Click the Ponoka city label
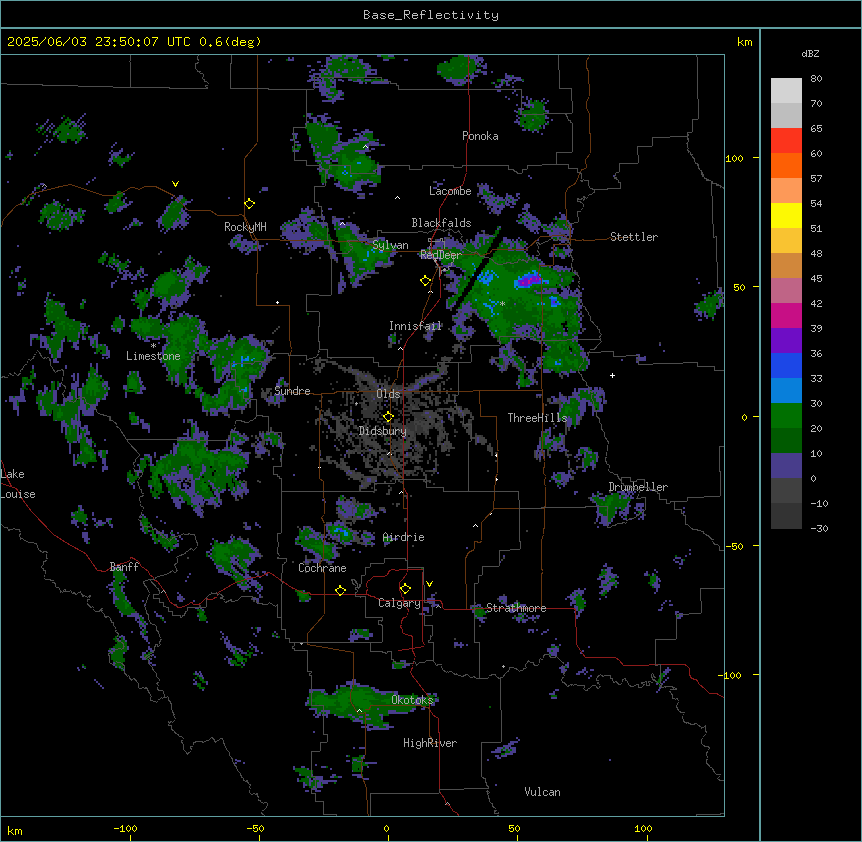This screenshot has width=862, height=842. [480, 136]
